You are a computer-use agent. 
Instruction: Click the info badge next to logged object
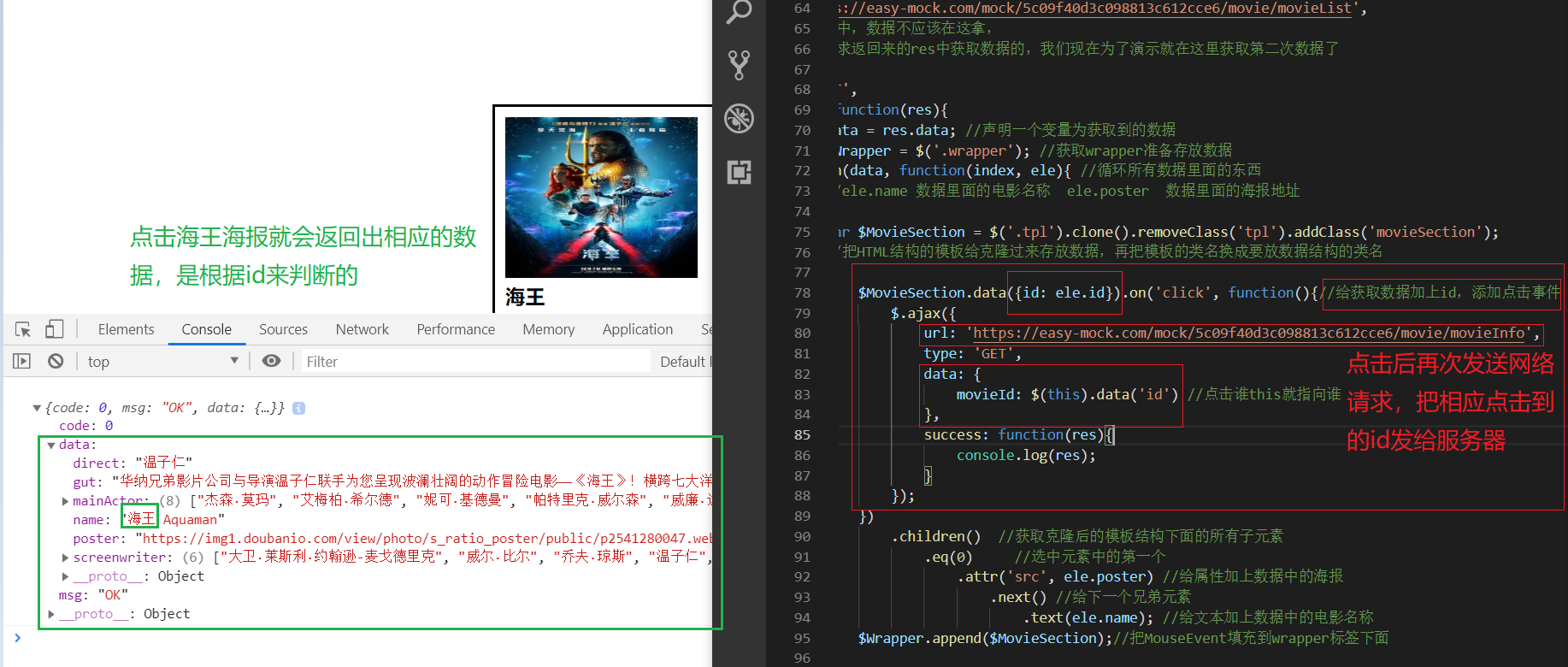(x=298, y=408)
